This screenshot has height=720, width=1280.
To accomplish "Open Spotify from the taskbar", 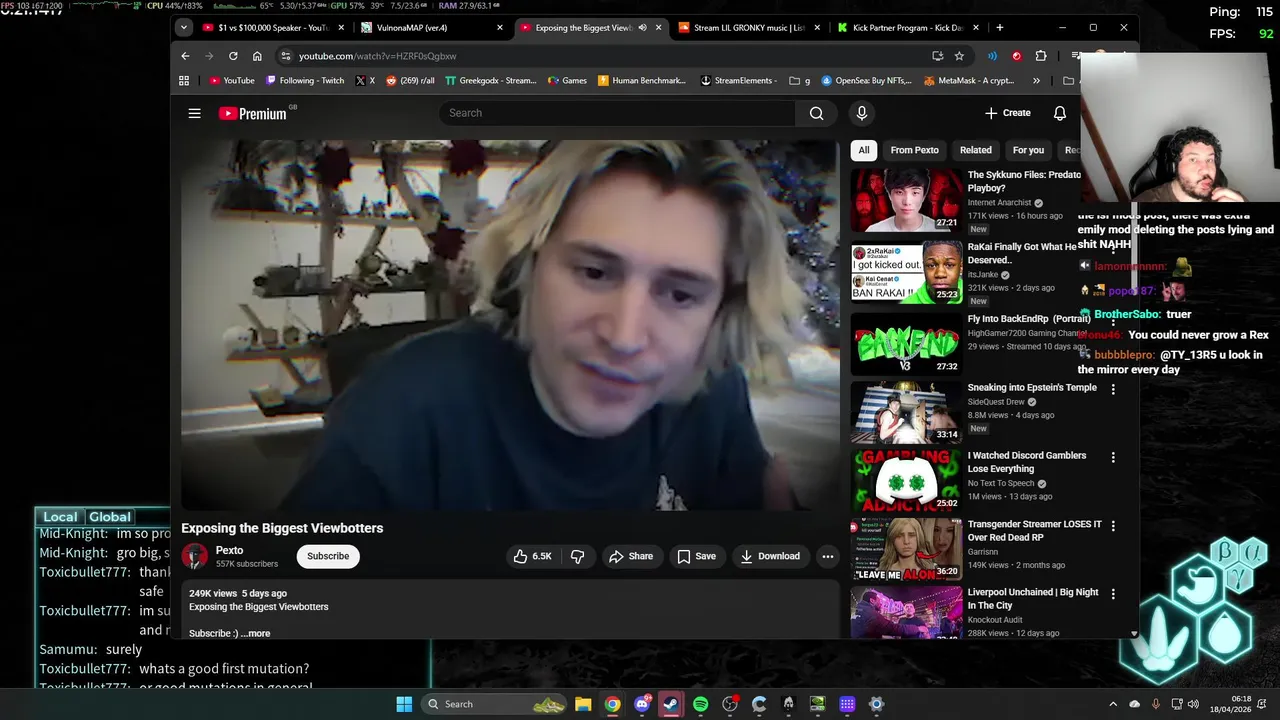I will click(700, 704).
